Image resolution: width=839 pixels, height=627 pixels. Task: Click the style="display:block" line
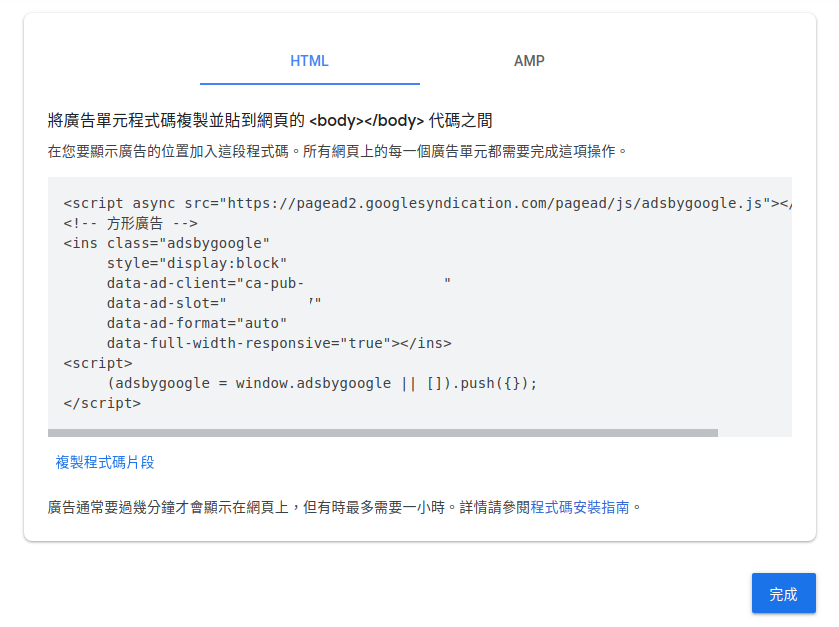[197, 263]
